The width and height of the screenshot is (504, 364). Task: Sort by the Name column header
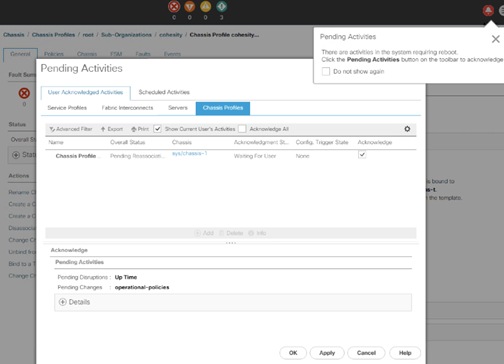coord(56,142)
